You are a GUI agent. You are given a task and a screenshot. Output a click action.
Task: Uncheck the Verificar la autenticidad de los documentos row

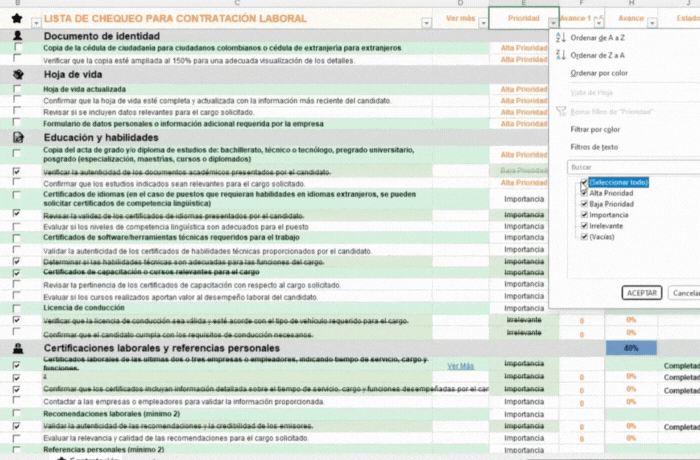(x=17, y=171)
